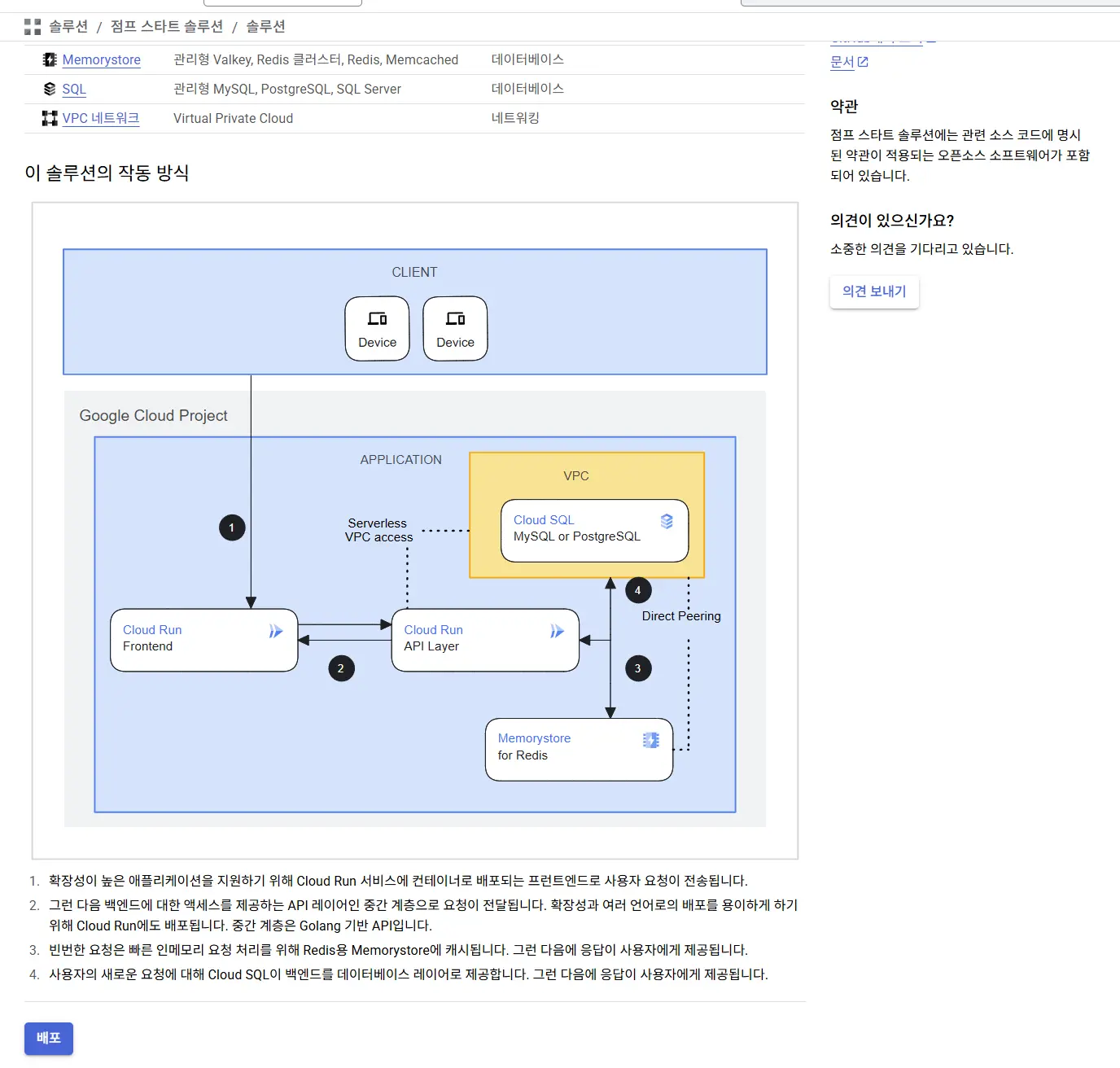Click the Memorystore icon in the products table
1120x1068 pixels.
[49, 59]
